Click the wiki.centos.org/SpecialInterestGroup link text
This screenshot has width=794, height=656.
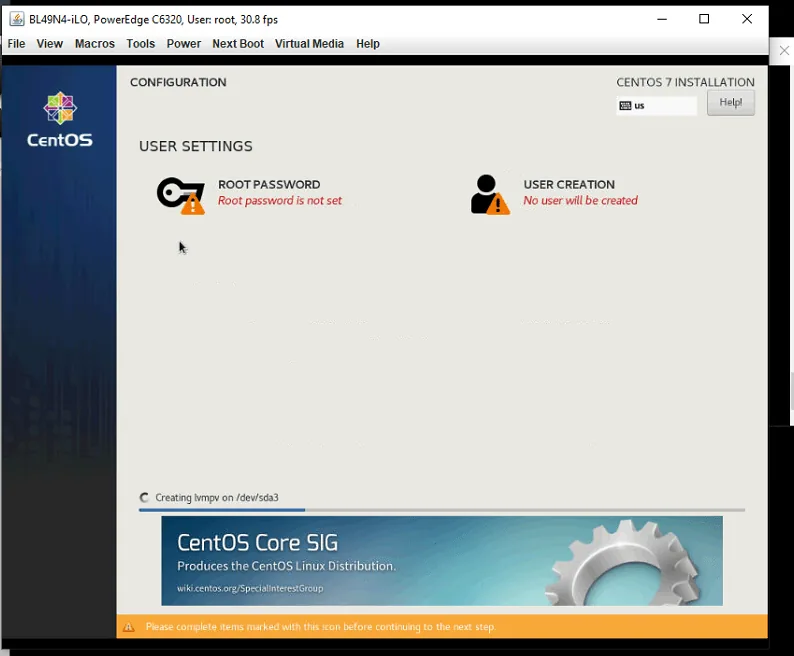click(x=250, y=589)
